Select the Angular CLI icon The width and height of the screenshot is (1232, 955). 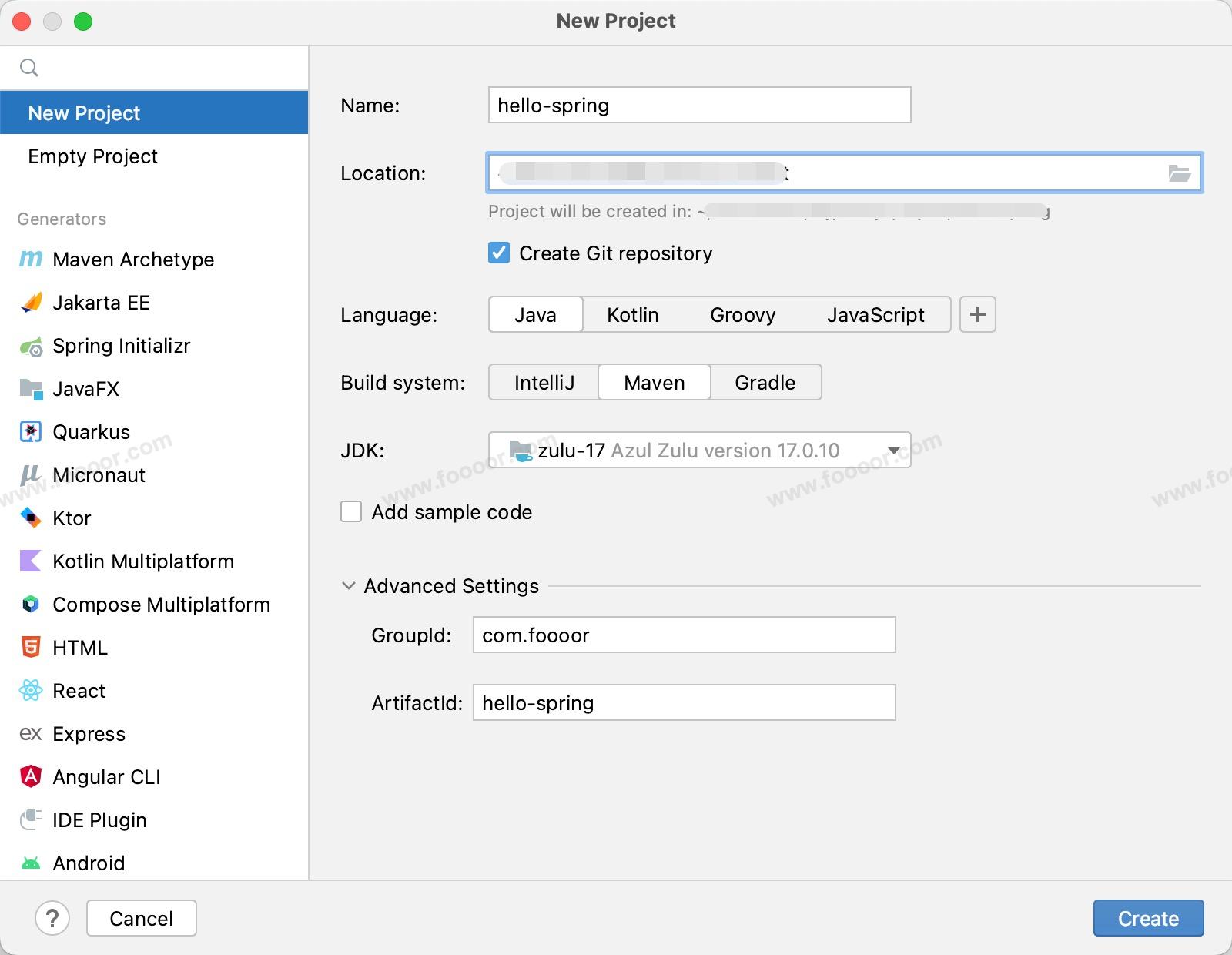tap(31, 777)
